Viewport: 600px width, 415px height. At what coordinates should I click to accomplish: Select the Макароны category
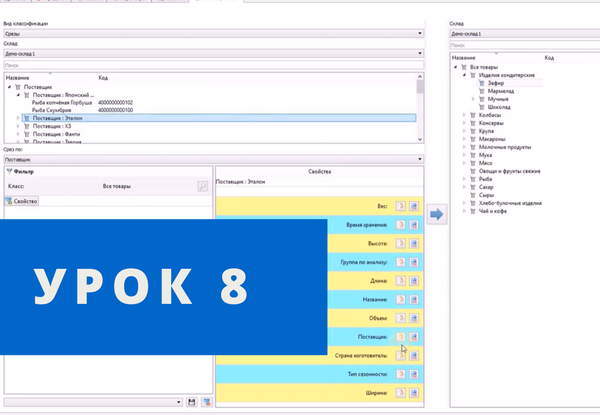(492, 139)
